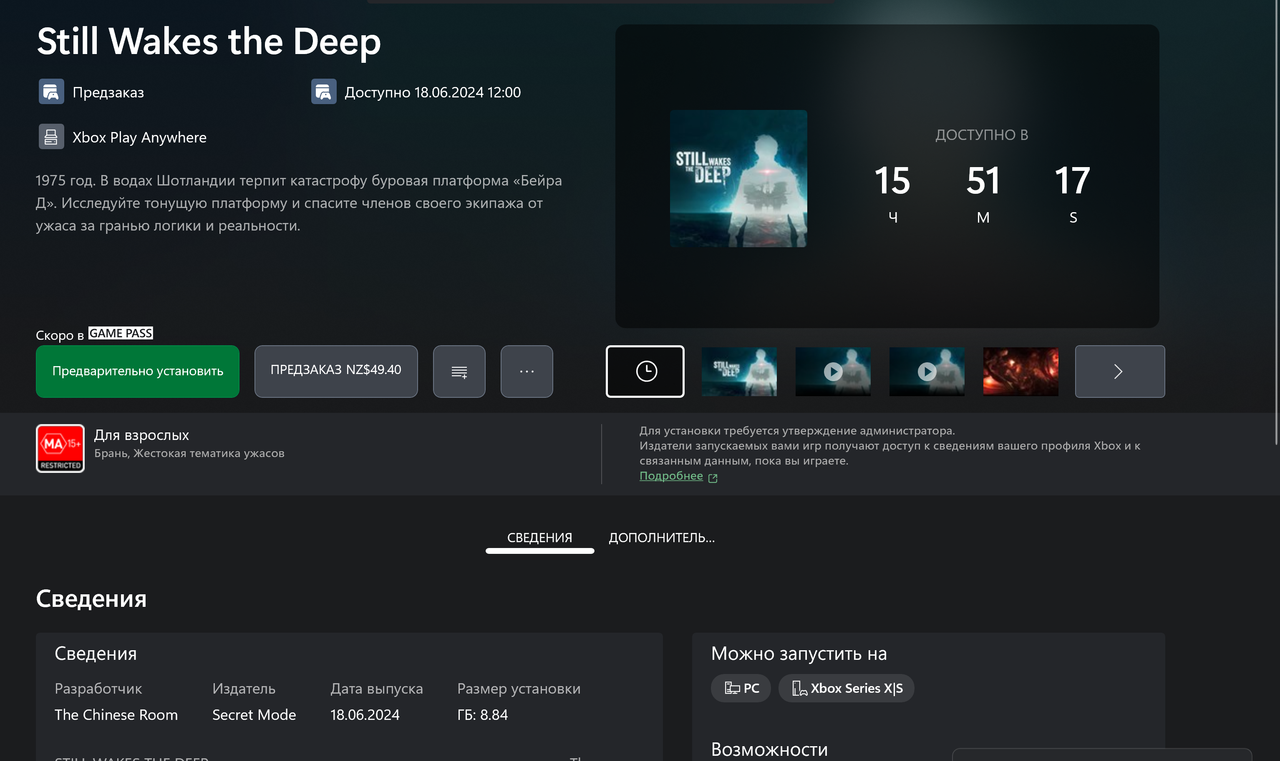Select the clock countdown thumbnail
Image resolution: width=1280 pixels, height=761 pixels.
[x=646, y=371]
